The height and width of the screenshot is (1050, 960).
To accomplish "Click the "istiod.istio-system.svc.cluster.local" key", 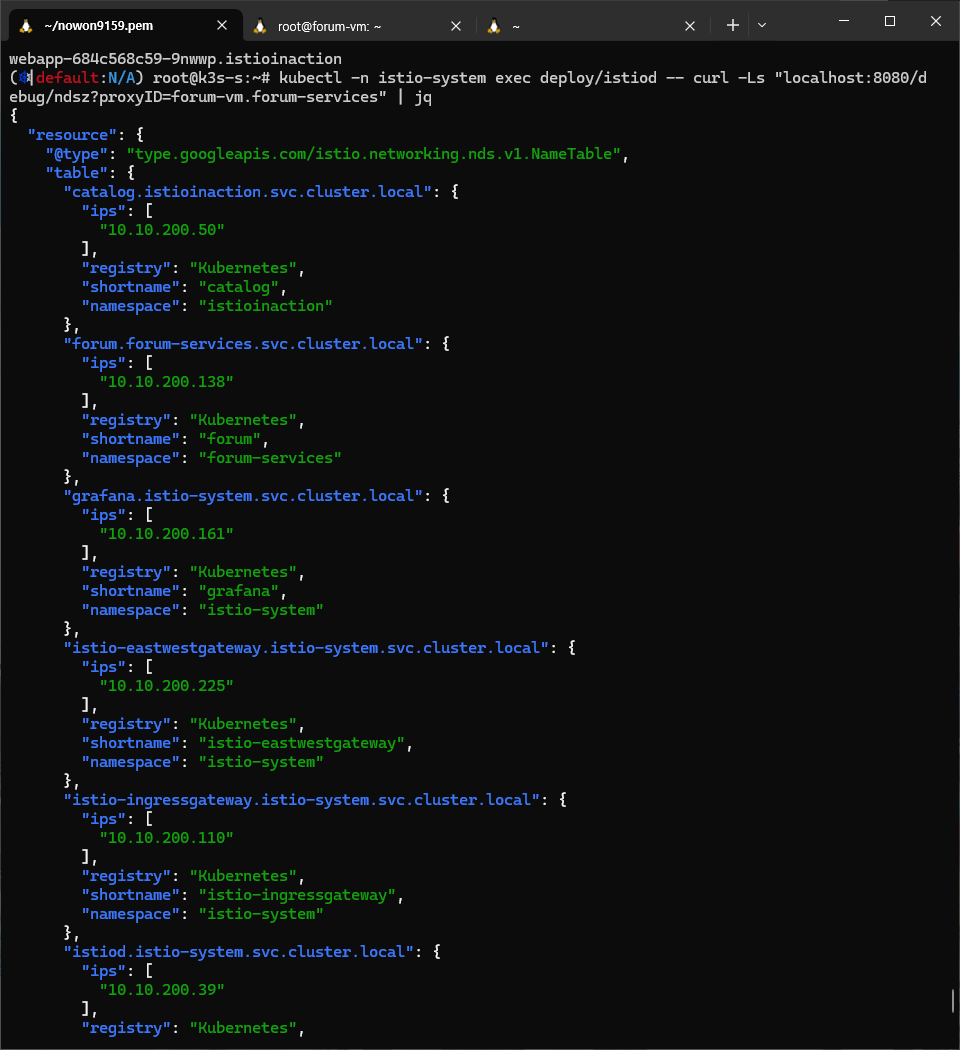I will click(x=238, y=952).
